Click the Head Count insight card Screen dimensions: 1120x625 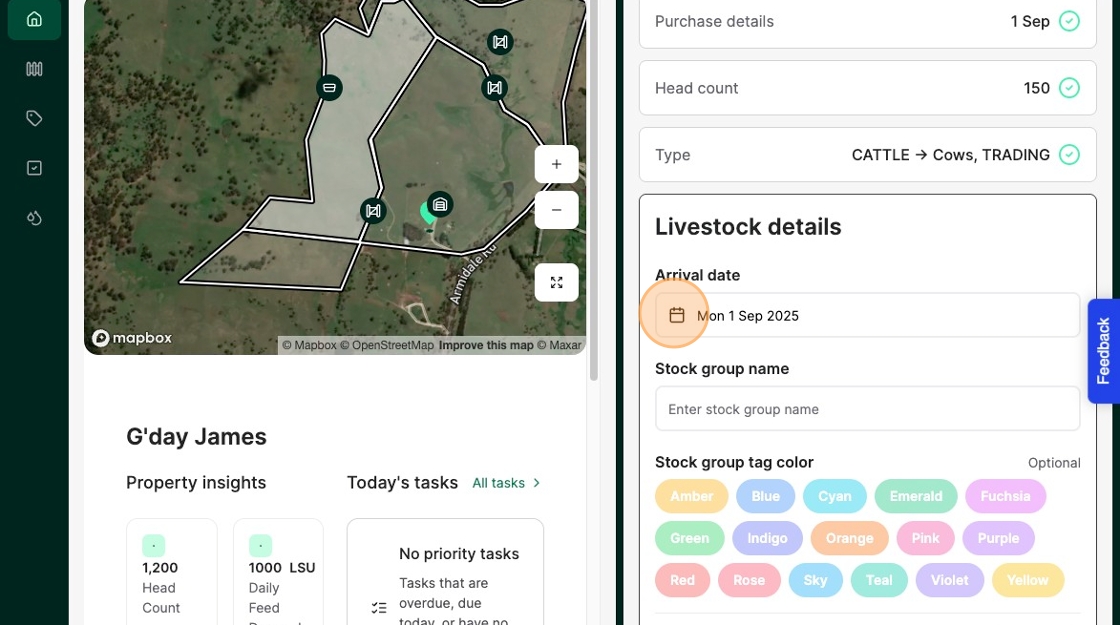[x=171, y=571]
